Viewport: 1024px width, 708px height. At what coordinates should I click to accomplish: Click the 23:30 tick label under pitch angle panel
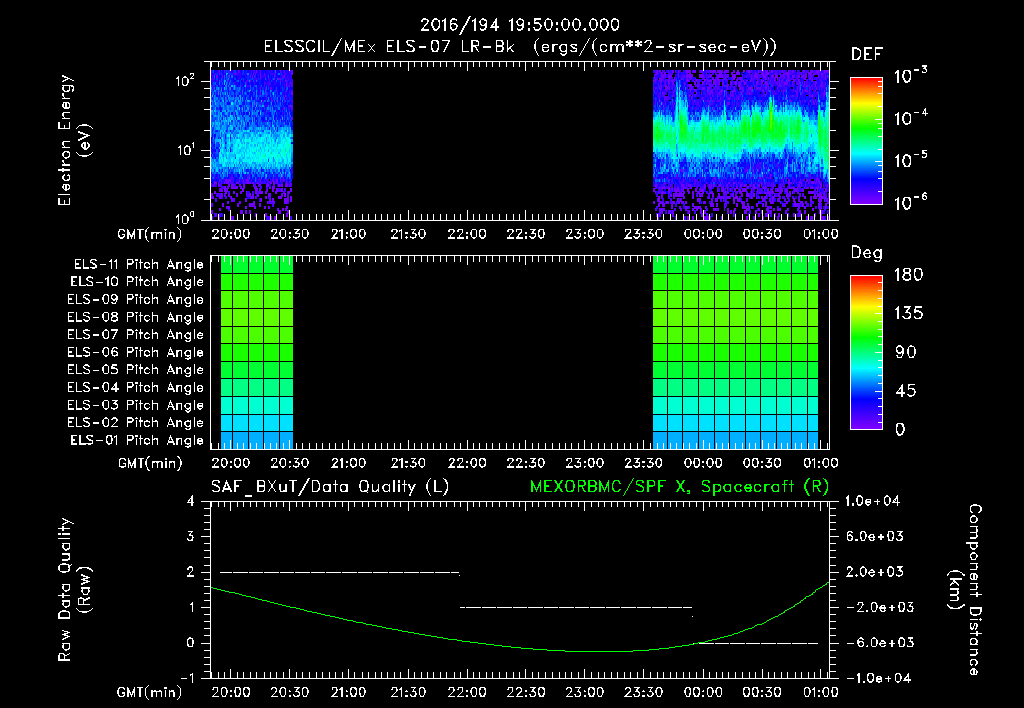(x=643, y=464)
